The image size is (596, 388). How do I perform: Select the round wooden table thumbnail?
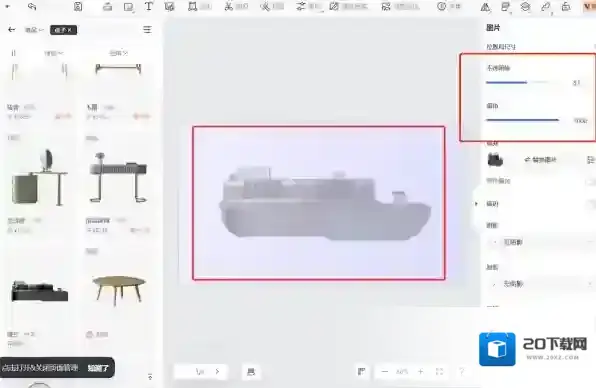tap(119, 290)
